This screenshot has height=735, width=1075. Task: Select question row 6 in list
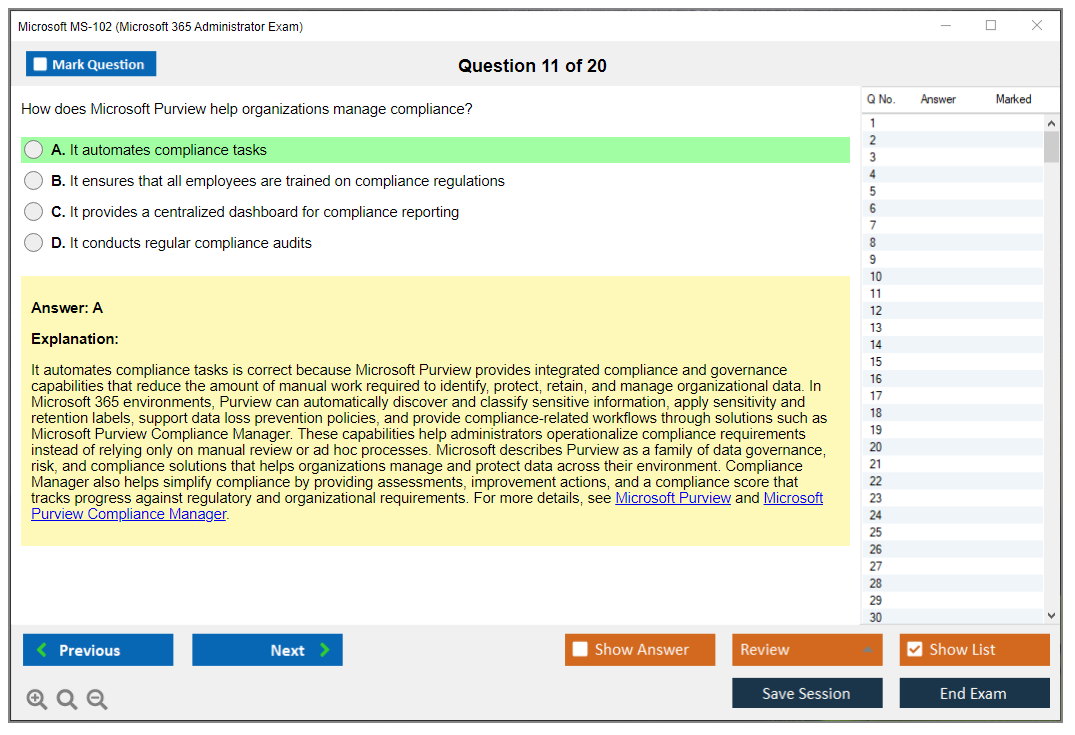pyautogui.click(x=952, y=208)
